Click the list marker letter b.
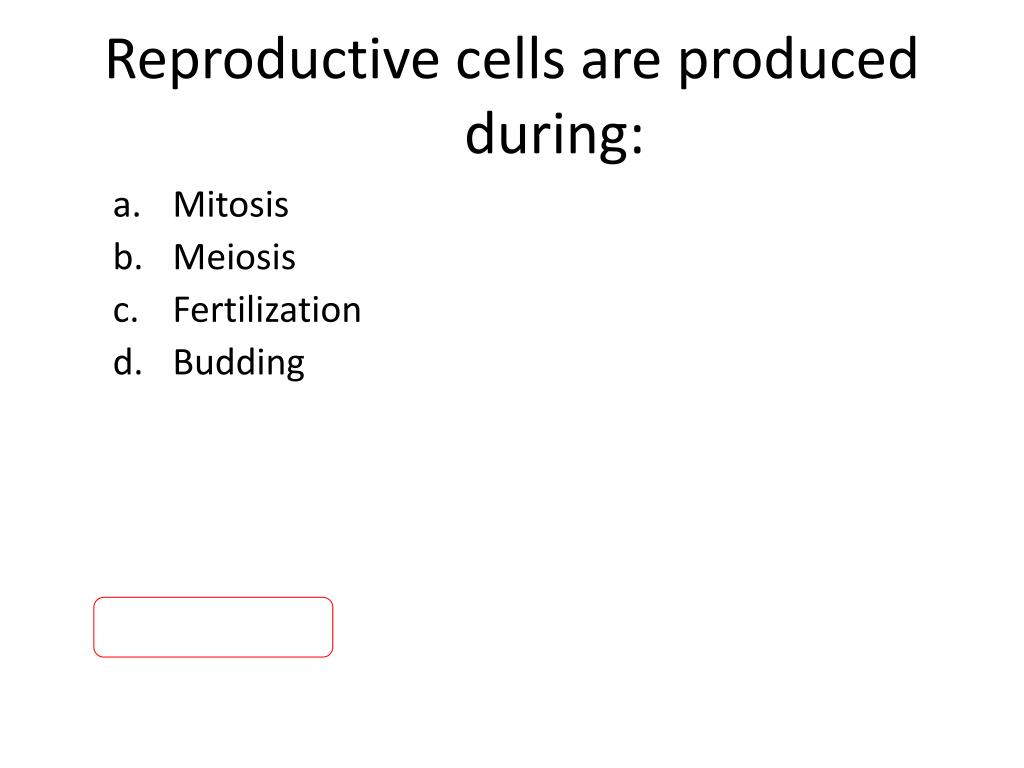 pyautogui.click(x=127, y=257)
